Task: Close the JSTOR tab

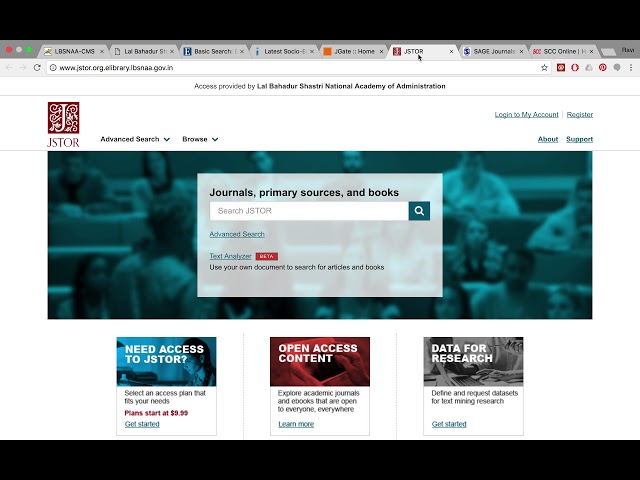Action: click(451, 51)
